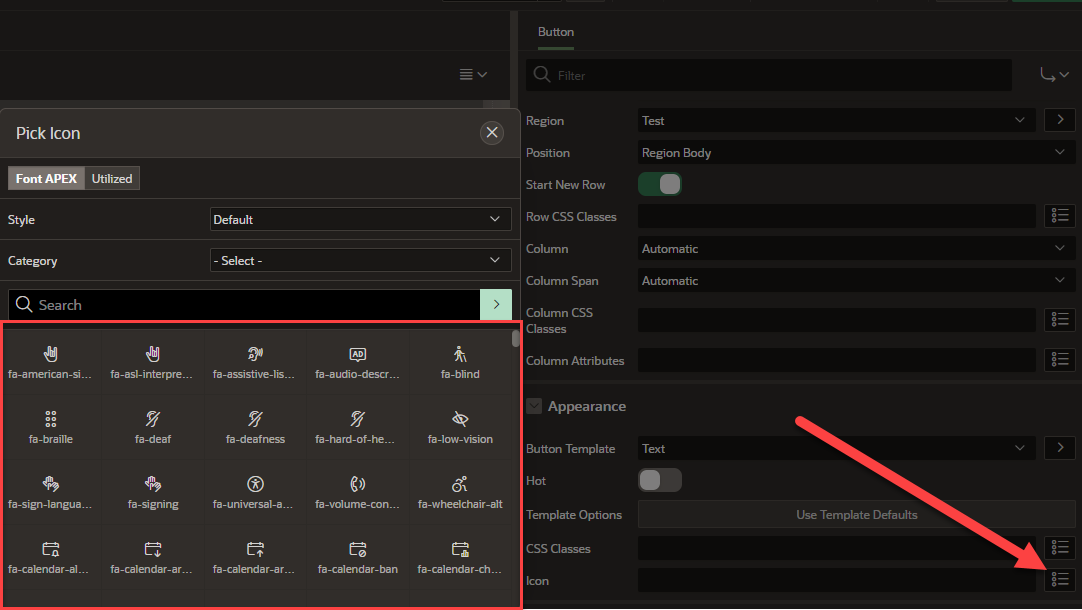Click the Row CSS Classes field
Image resolution: width=1082 pixels, height=610 pixels.
pos(836,216)
